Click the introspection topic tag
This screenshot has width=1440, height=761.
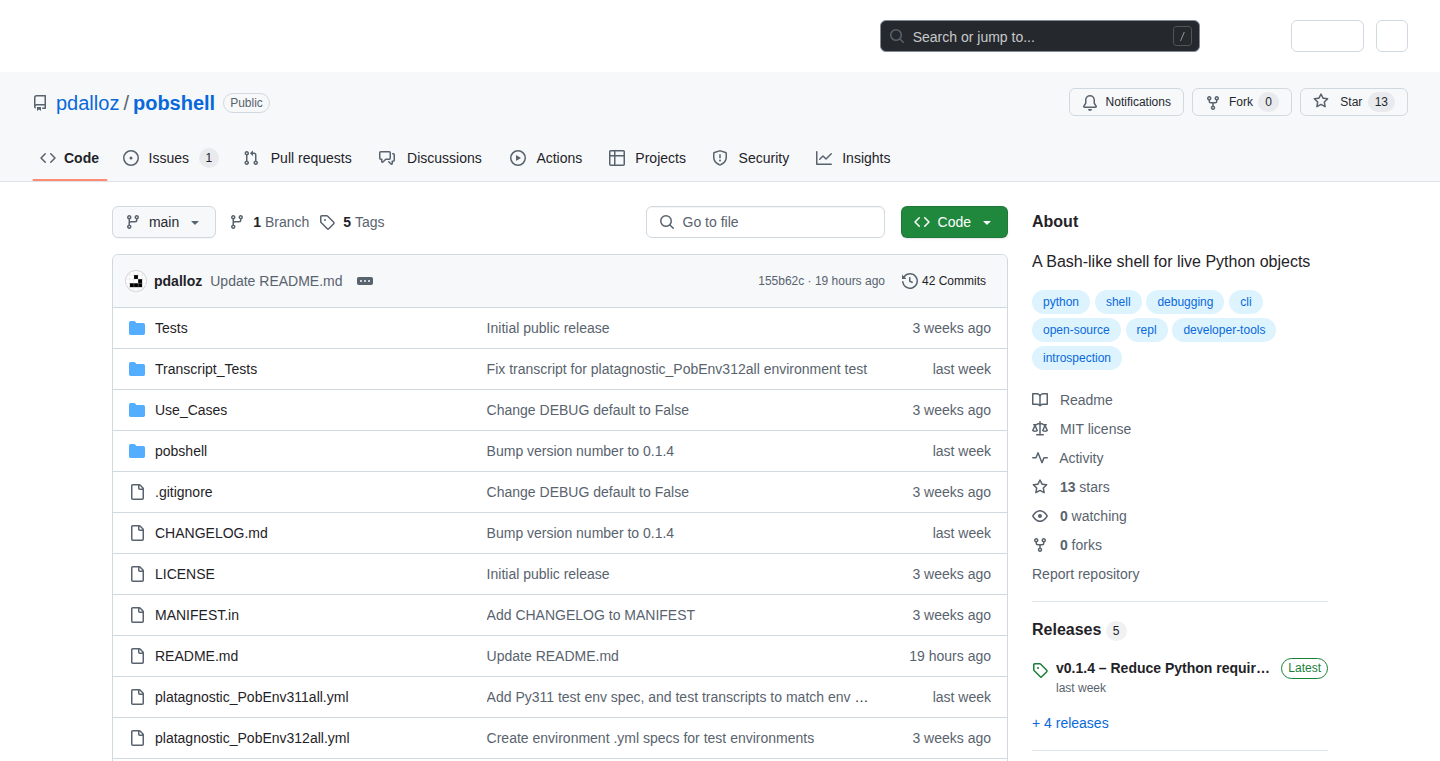(1077, 358)
